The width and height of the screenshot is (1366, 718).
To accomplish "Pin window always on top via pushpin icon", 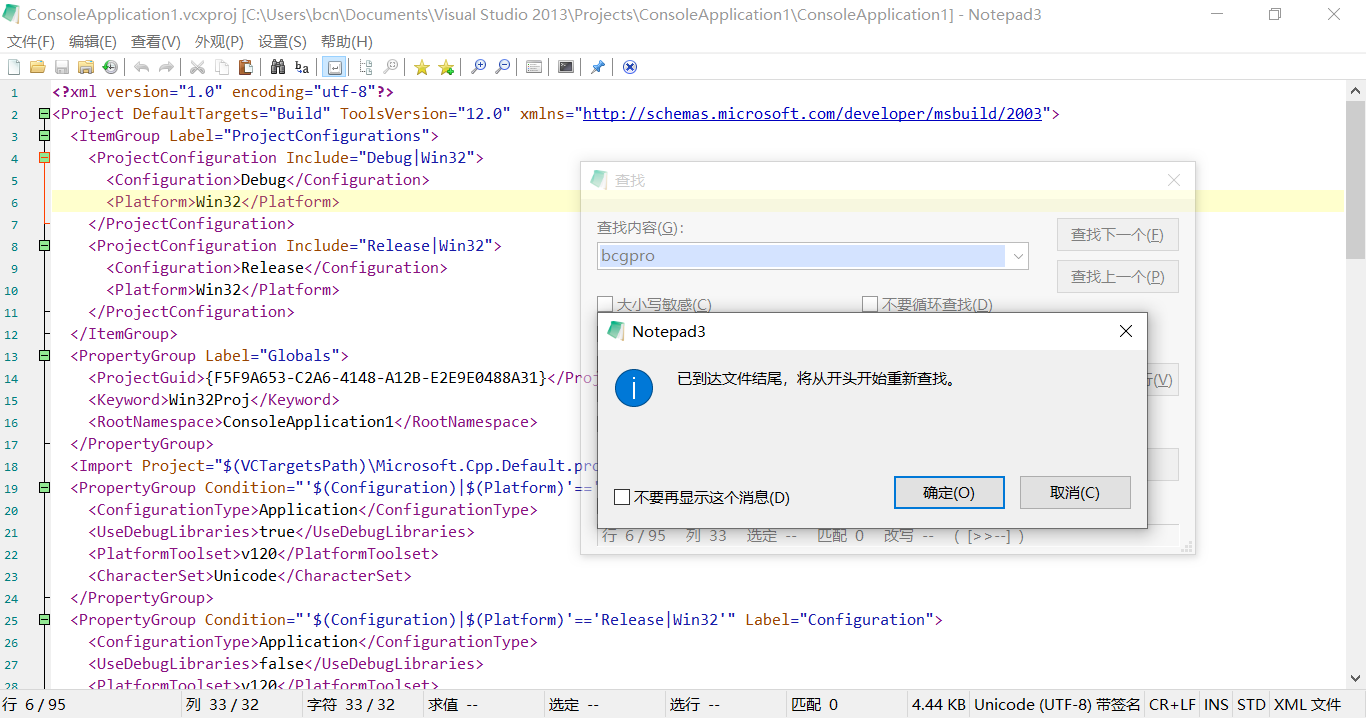I will 597,67.
